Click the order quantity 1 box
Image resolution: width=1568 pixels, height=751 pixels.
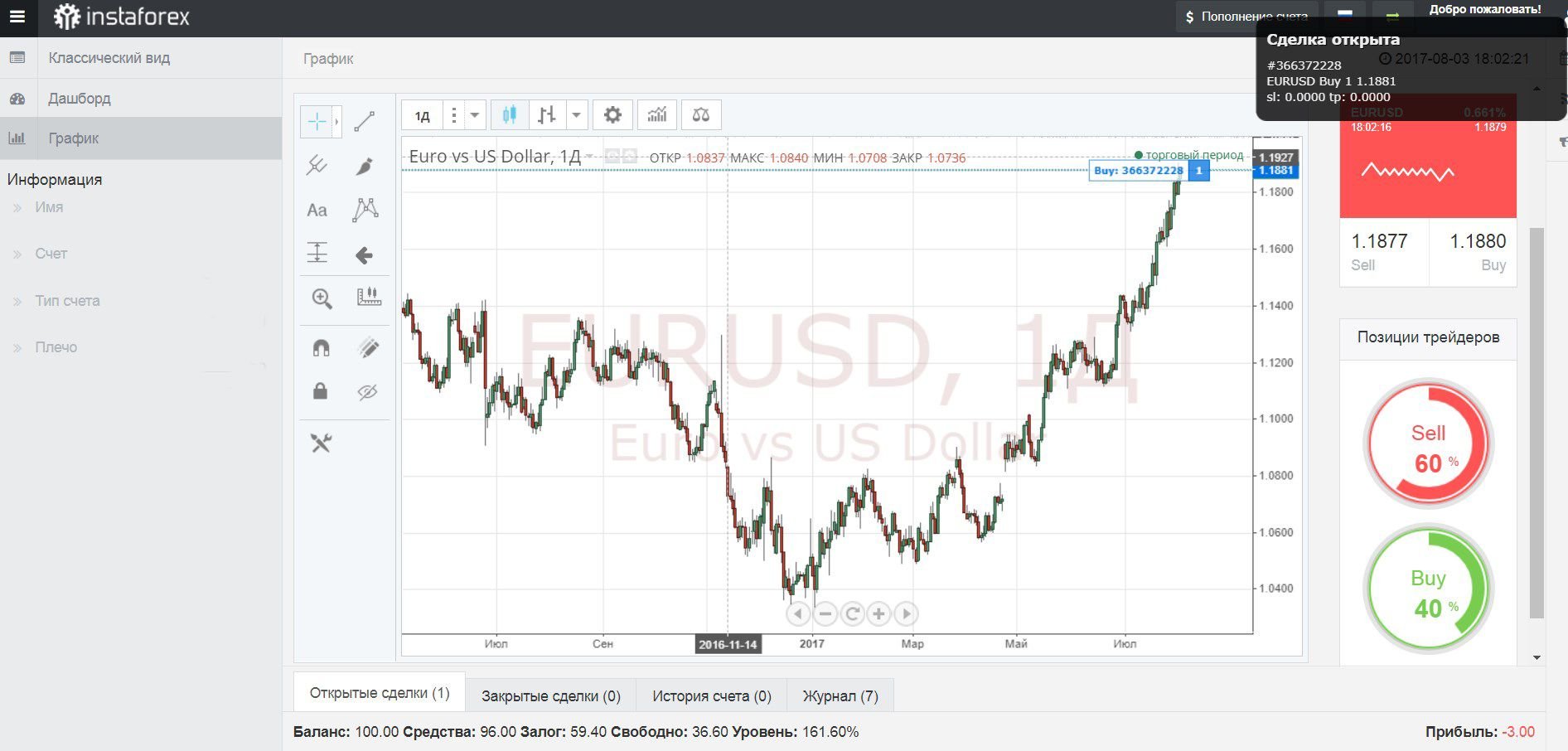[x=1198, y=171]
